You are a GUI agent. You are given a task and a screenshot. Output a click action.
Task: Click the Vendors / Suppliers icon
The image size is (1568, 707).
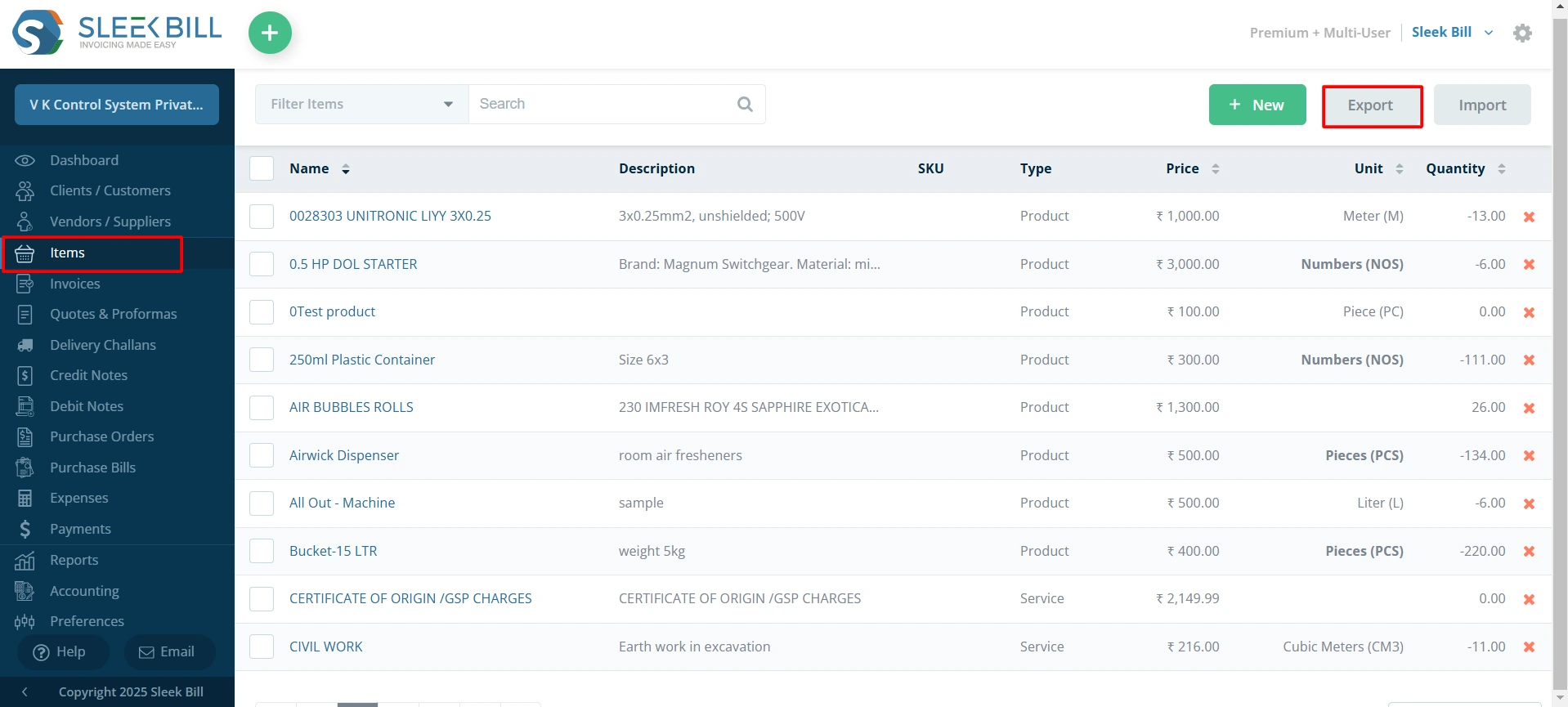click(25, 221)
